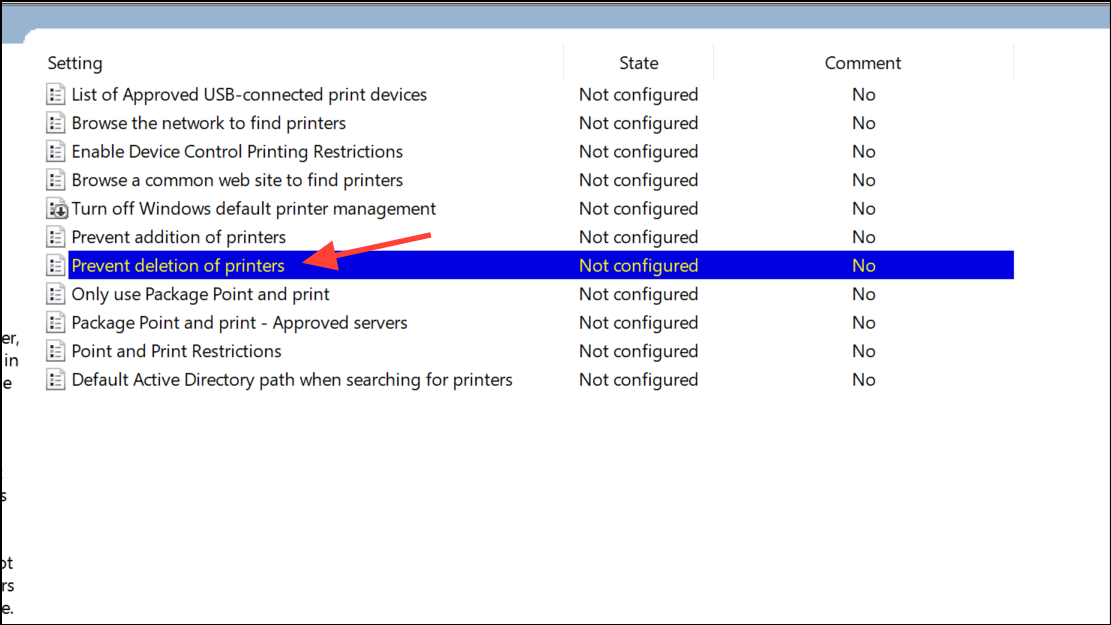The height and width of the screenshot is (625, 1111).
Task: Click the Turn off Windows default printer management icon
Action: [56, 209]
